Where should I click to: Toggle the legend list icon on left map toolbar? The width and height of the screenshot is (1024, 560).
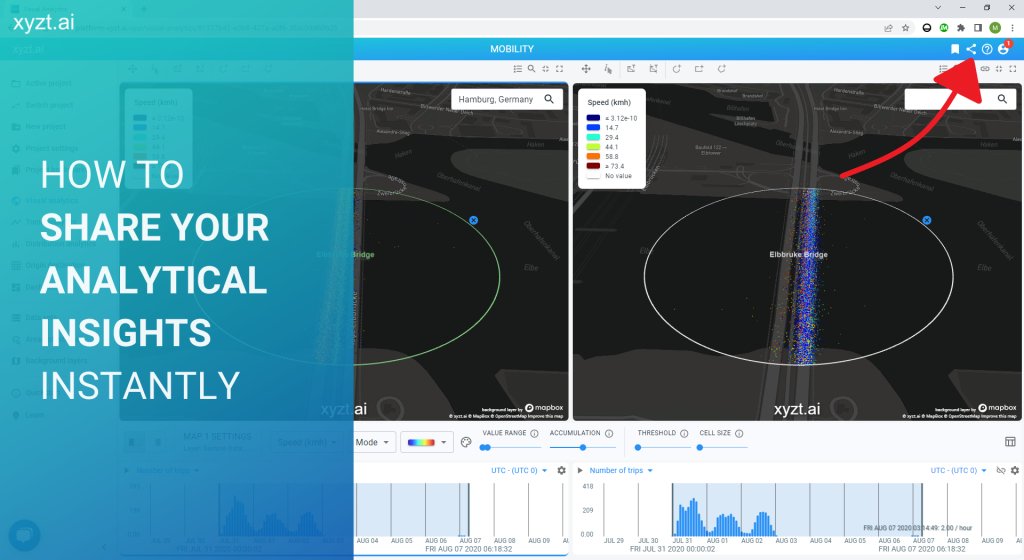517,69
